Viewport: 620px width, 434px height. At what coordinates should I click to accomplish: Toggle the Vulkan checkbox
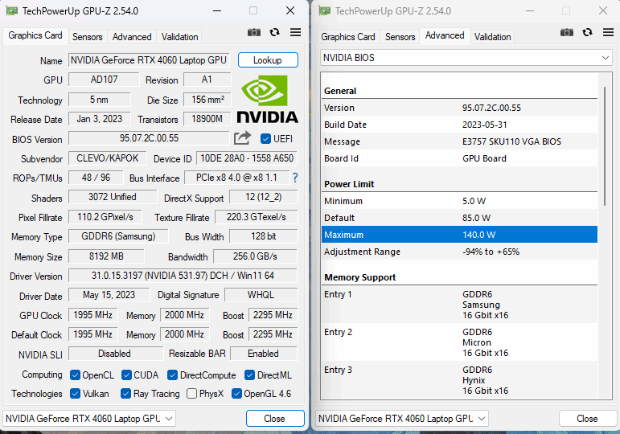(x=75, y=393)
